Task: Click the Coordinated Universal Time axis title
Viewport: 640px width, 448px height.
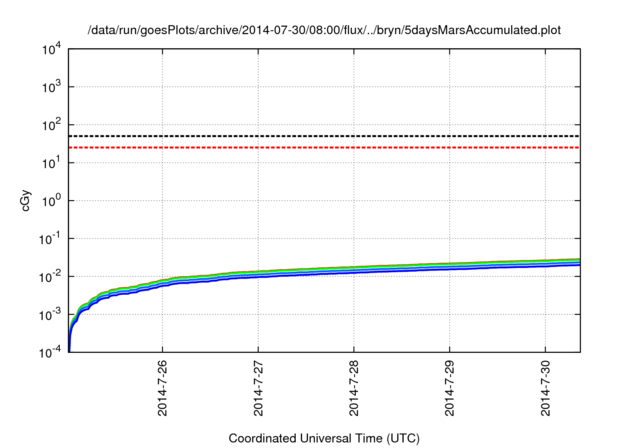Action: tap(324, 439)
